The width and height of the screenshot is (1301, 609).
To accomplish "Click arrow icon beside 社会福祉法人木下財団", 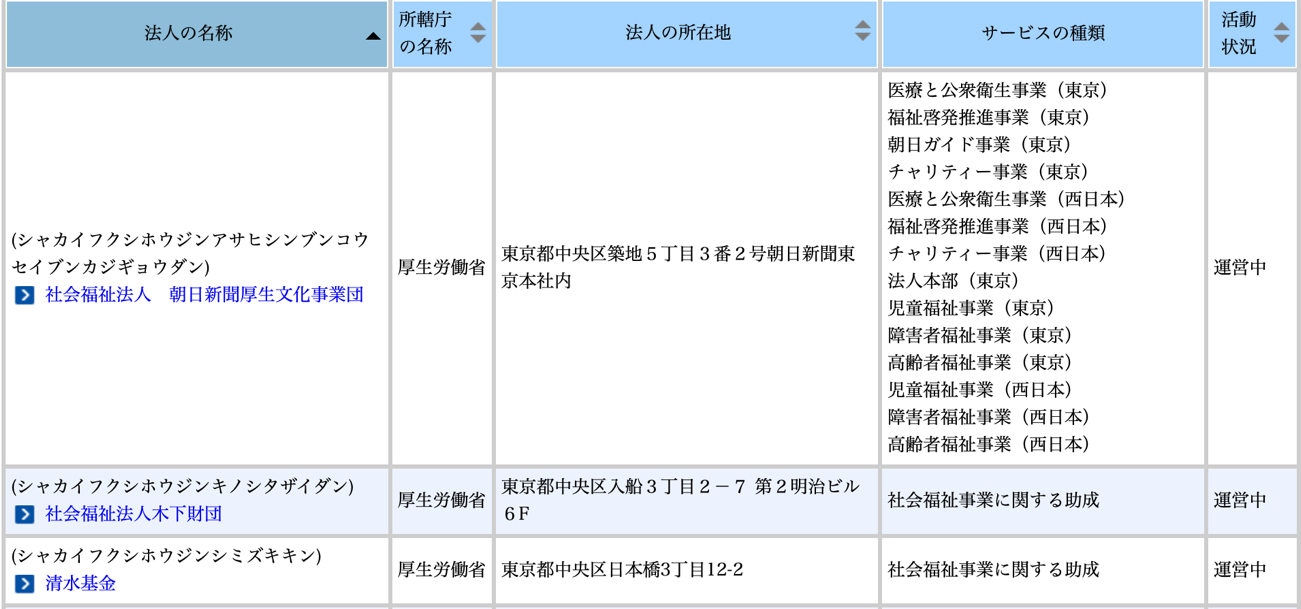I will pos(25,514).
